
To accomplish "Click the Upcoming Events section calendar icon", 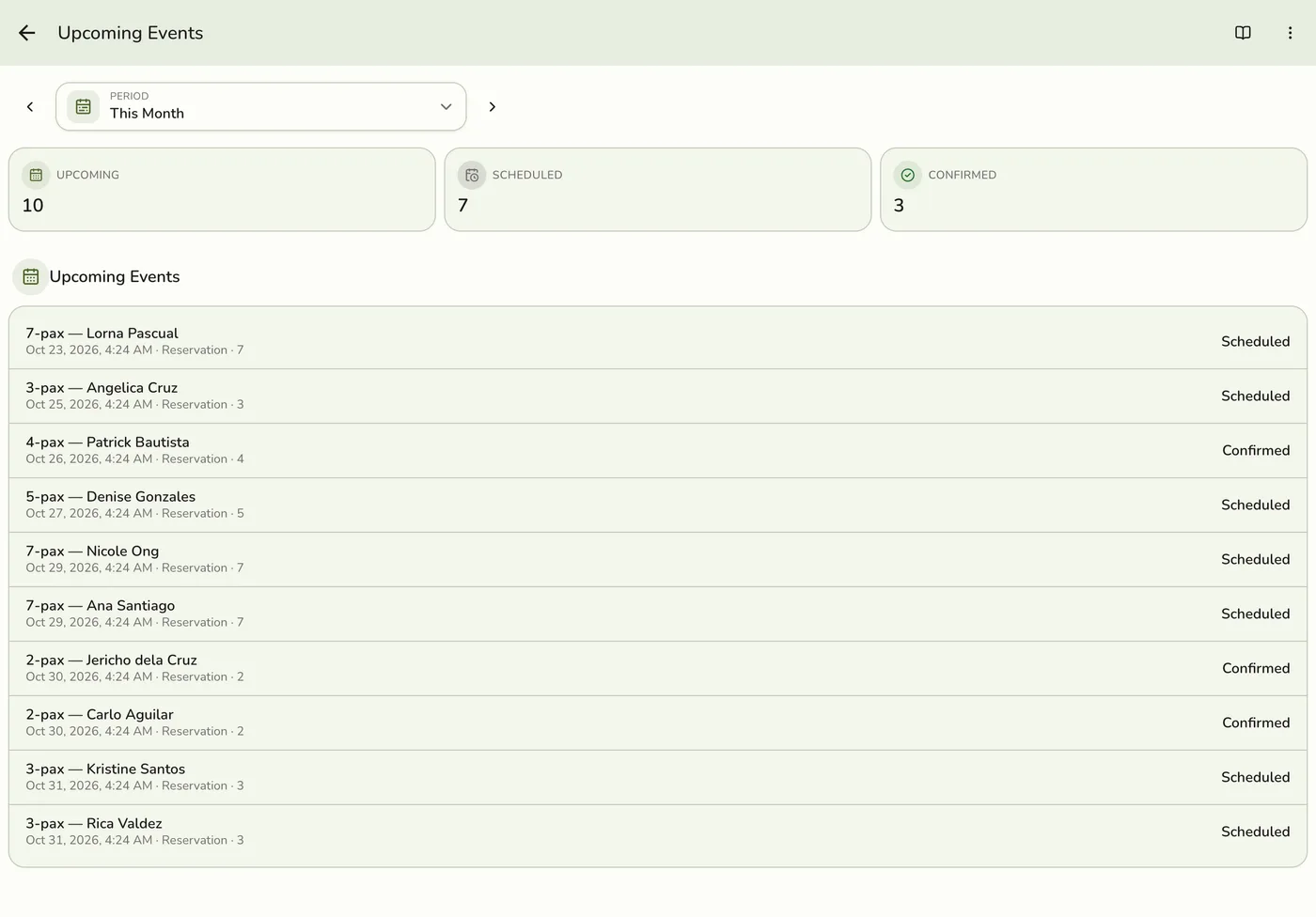I will [31, 277].
